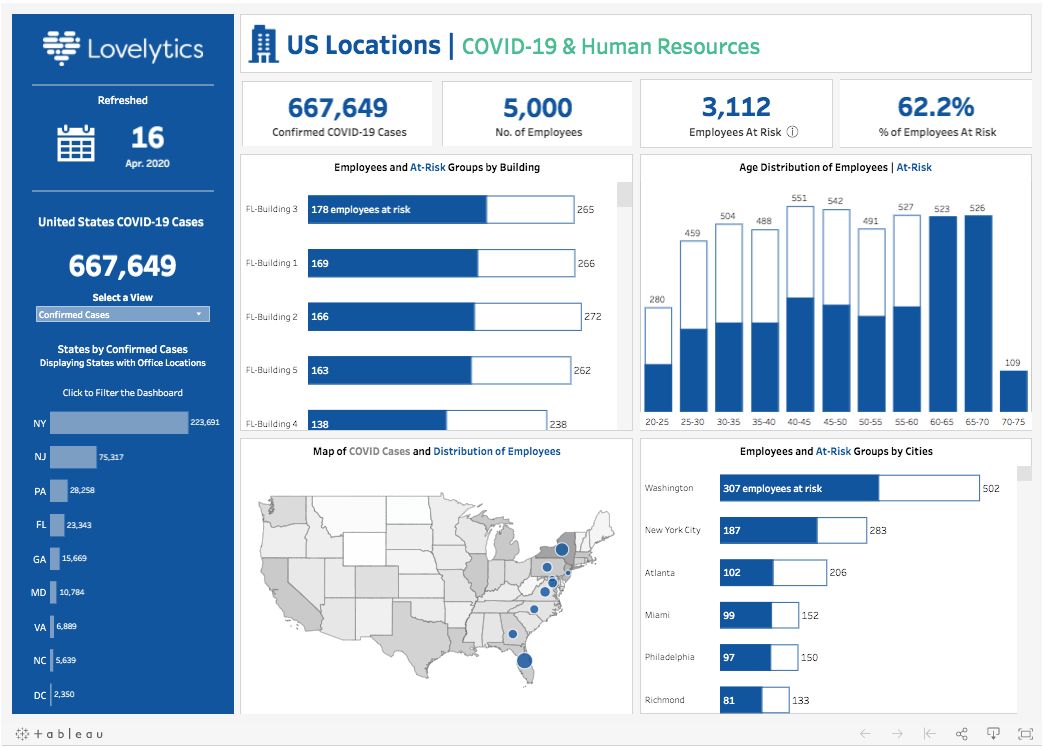
Task: Click the Lovelytics logo
Action: (x=123, y=49)
